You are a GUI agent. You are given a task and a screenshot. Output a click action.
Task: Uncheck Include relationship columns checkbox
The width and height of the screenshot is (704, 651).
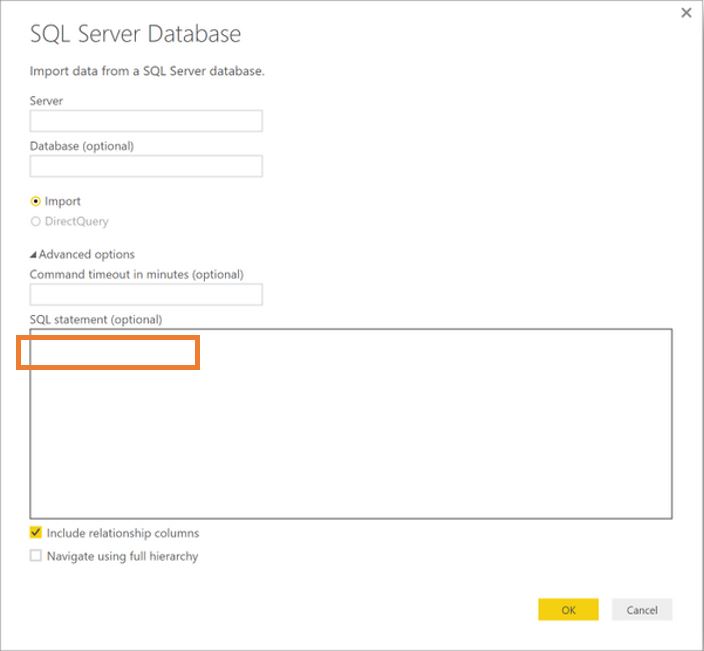[35, 532]
